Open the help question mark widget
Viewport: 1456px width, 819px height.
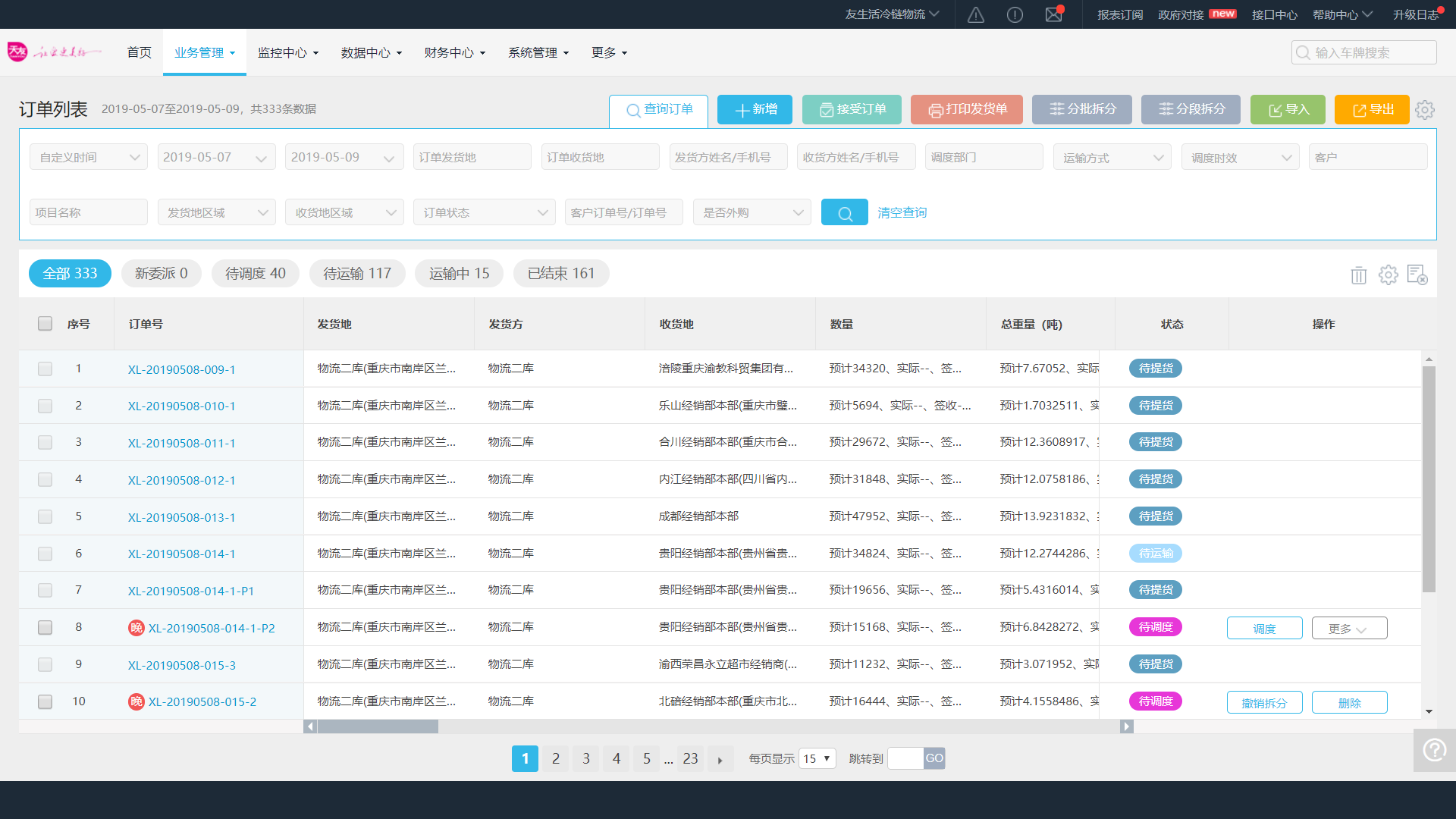(x=1434, y=750)
